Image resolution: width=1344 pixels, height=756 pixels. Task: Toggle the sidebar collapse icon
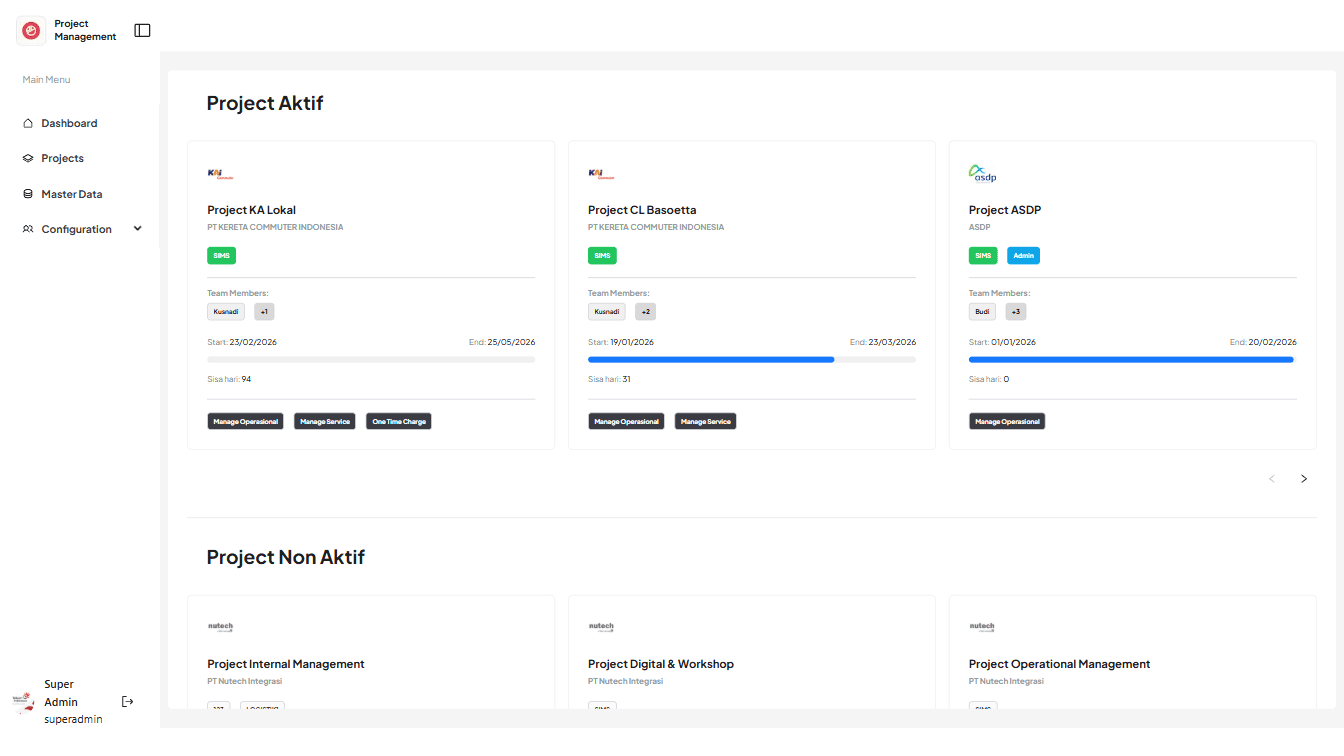pos(142,31)
